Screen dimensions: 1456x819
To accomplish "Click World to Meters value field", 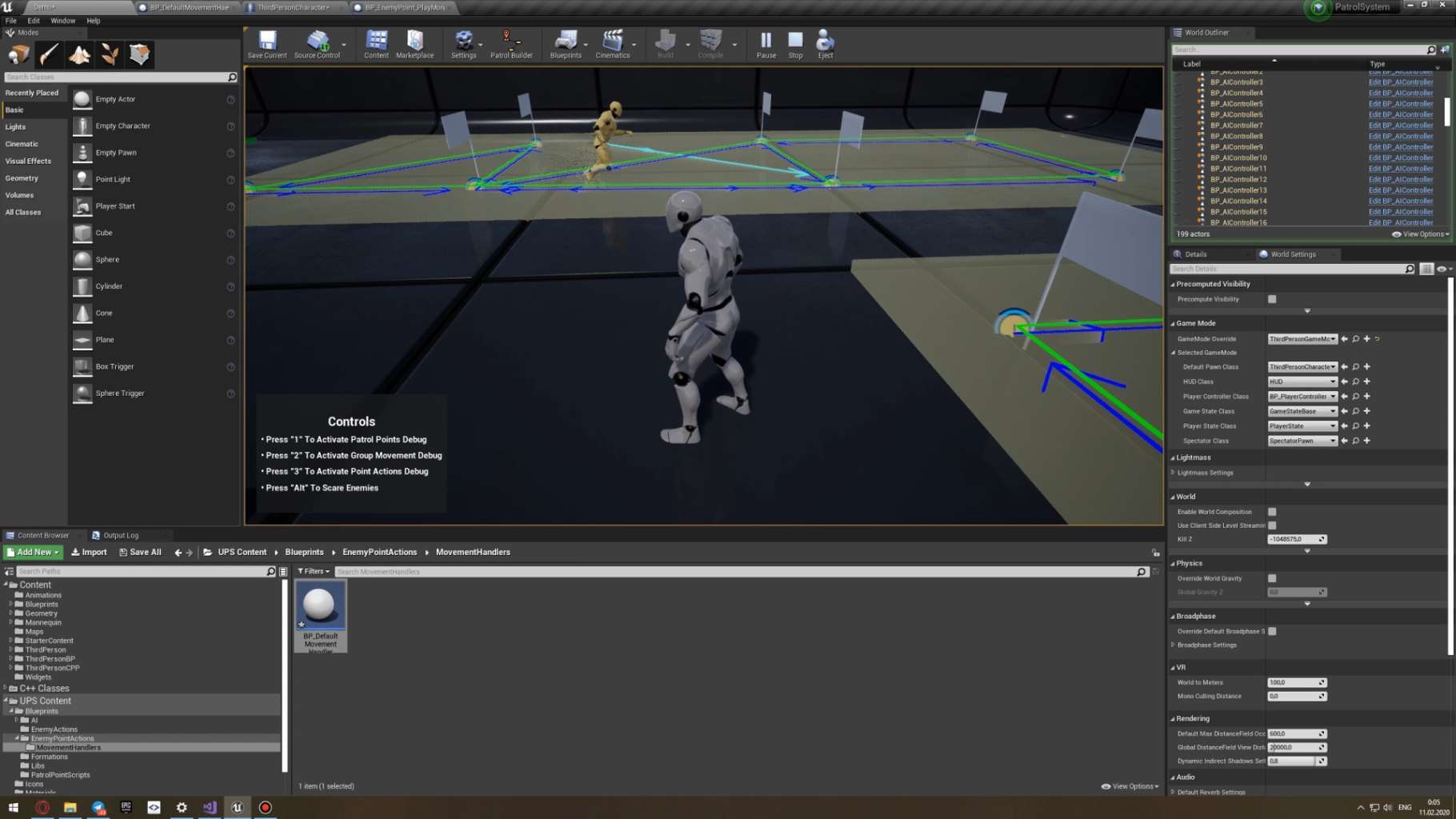I will click(1297, 683).
